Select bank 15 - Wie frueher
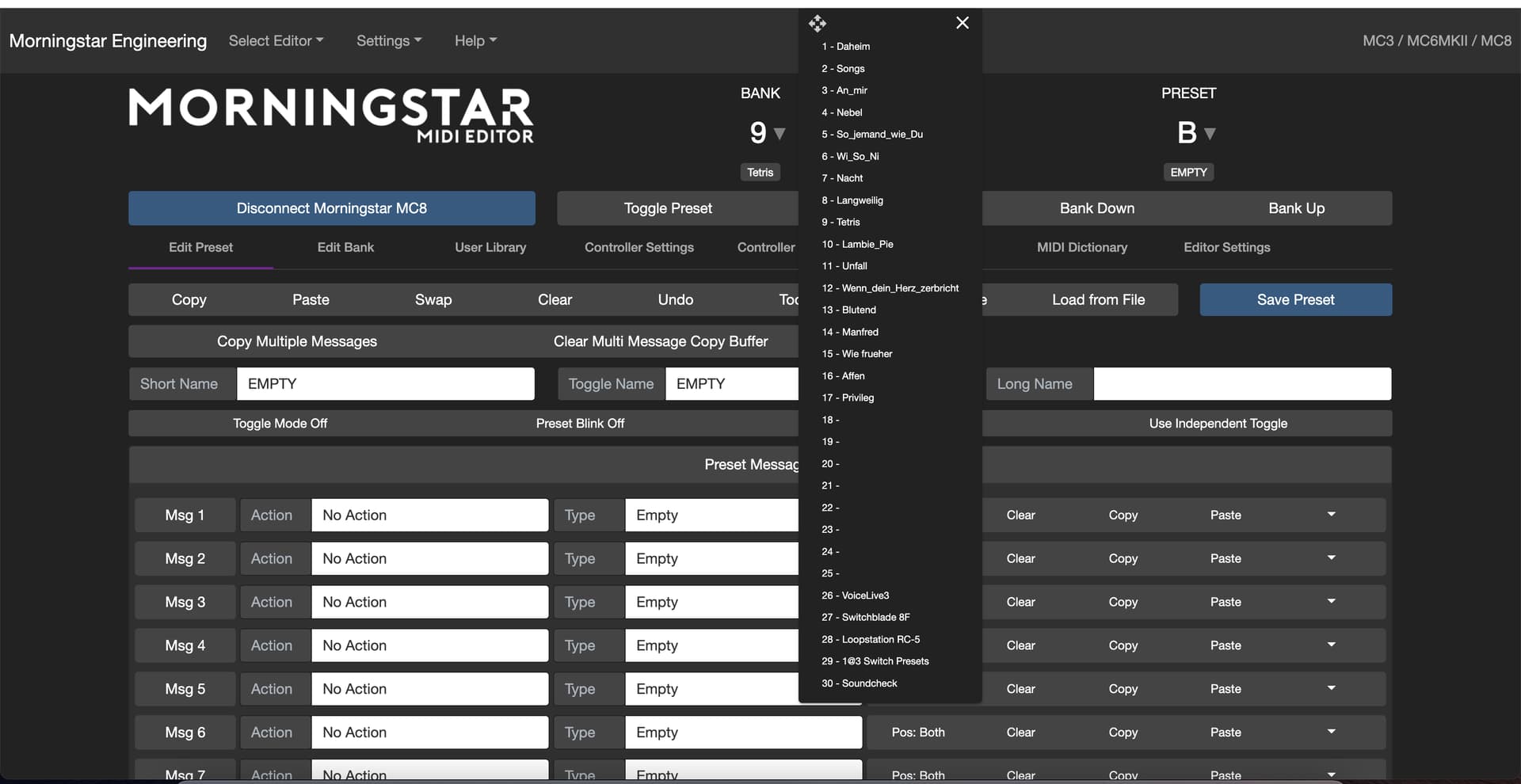Screen dimensions: 1521x784 click(857, 354)
